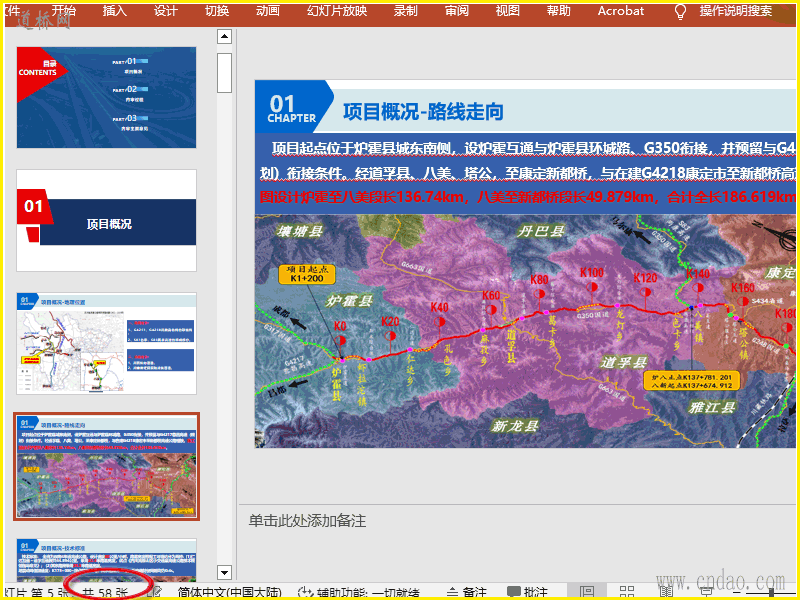The height and width of the screenshot is (600, 800).
Task: Click the accessibility checker icon in status bar
Action: [x=305, y=592]
